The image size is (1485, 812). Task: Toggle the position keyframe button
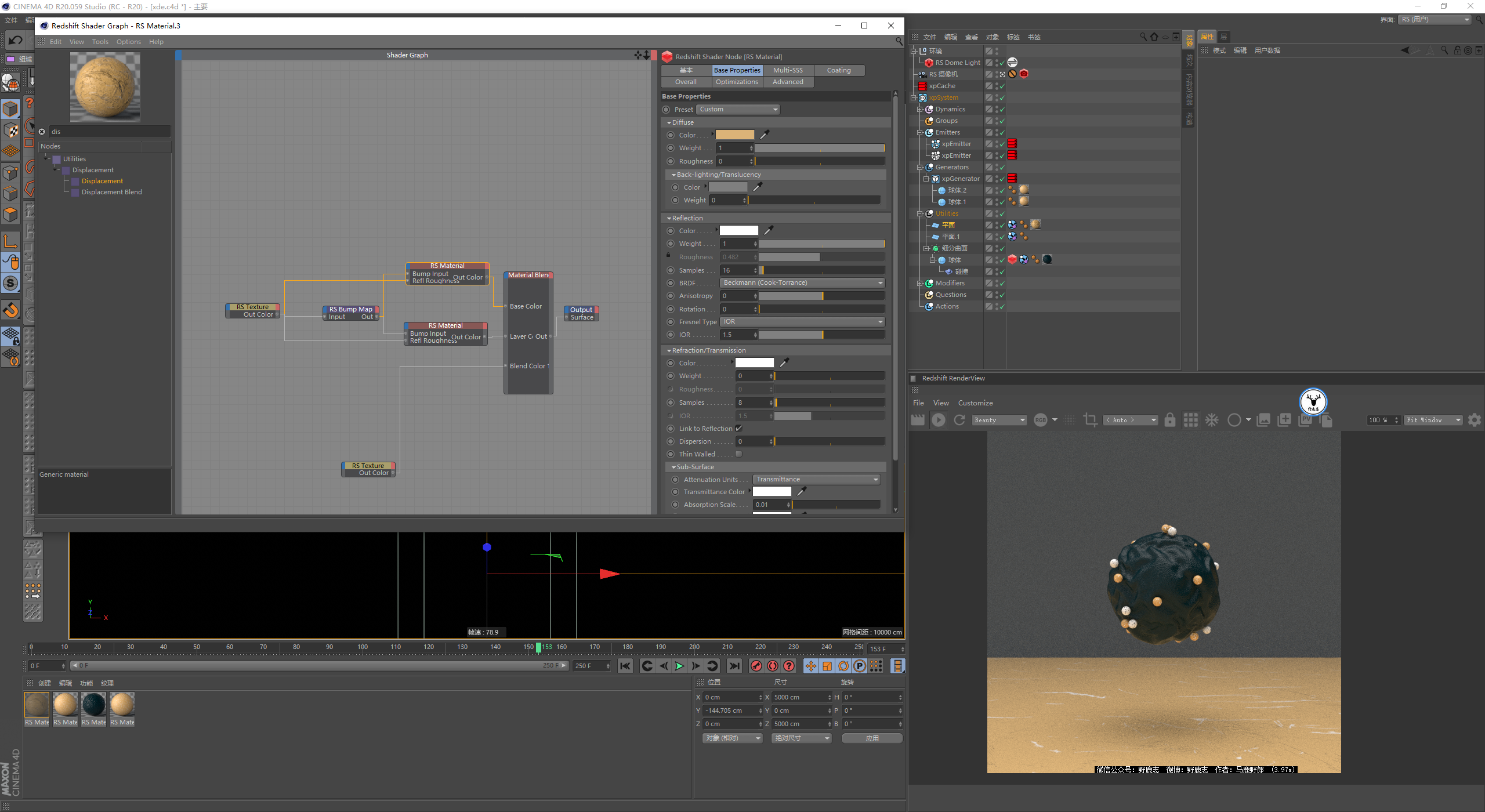coord(811,666)
